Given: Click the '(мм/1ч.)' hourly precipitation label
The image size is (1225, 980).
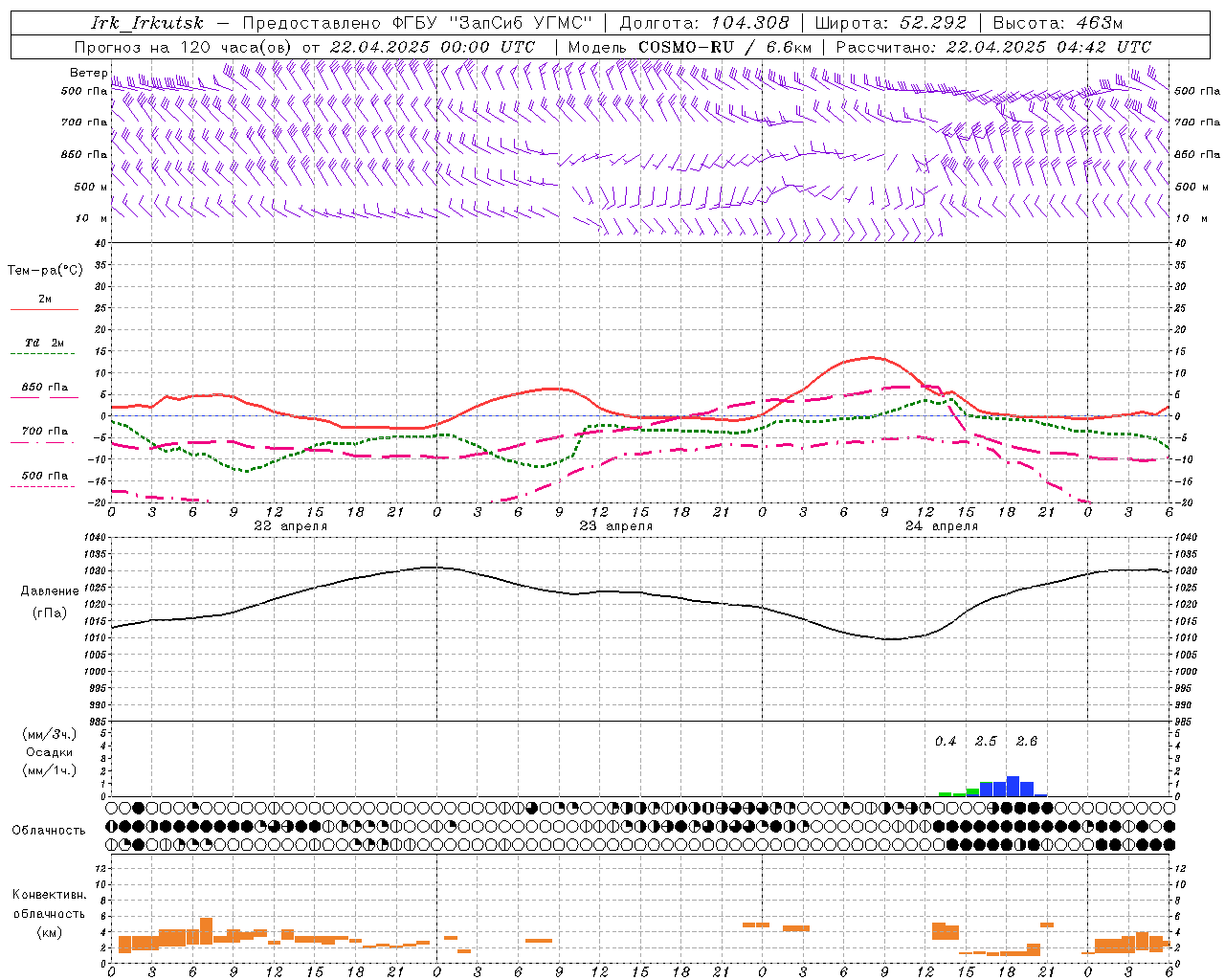Looking at the screenshot, I should click(50, 770).
